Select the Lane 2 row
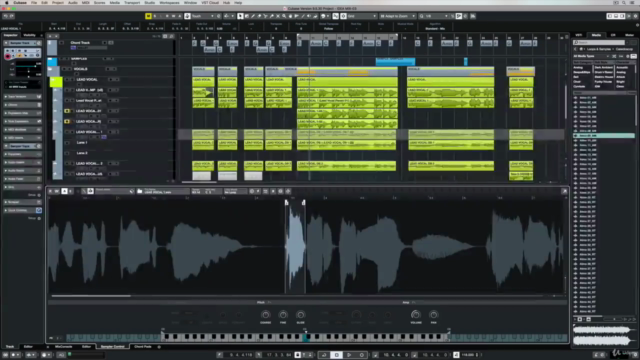Screen dimensions: 640x360 pyautogui.click(x=82, y=153)
